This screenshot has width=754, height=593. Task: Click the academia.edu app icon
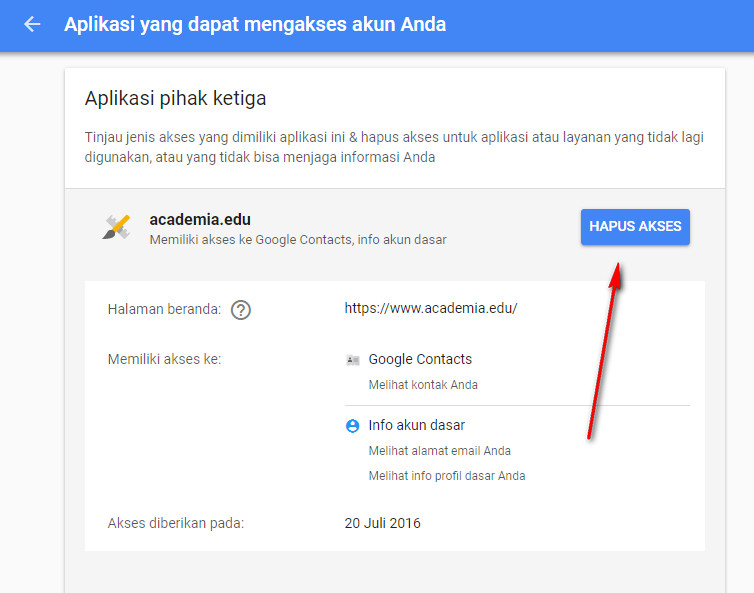[x=116, y=227]
